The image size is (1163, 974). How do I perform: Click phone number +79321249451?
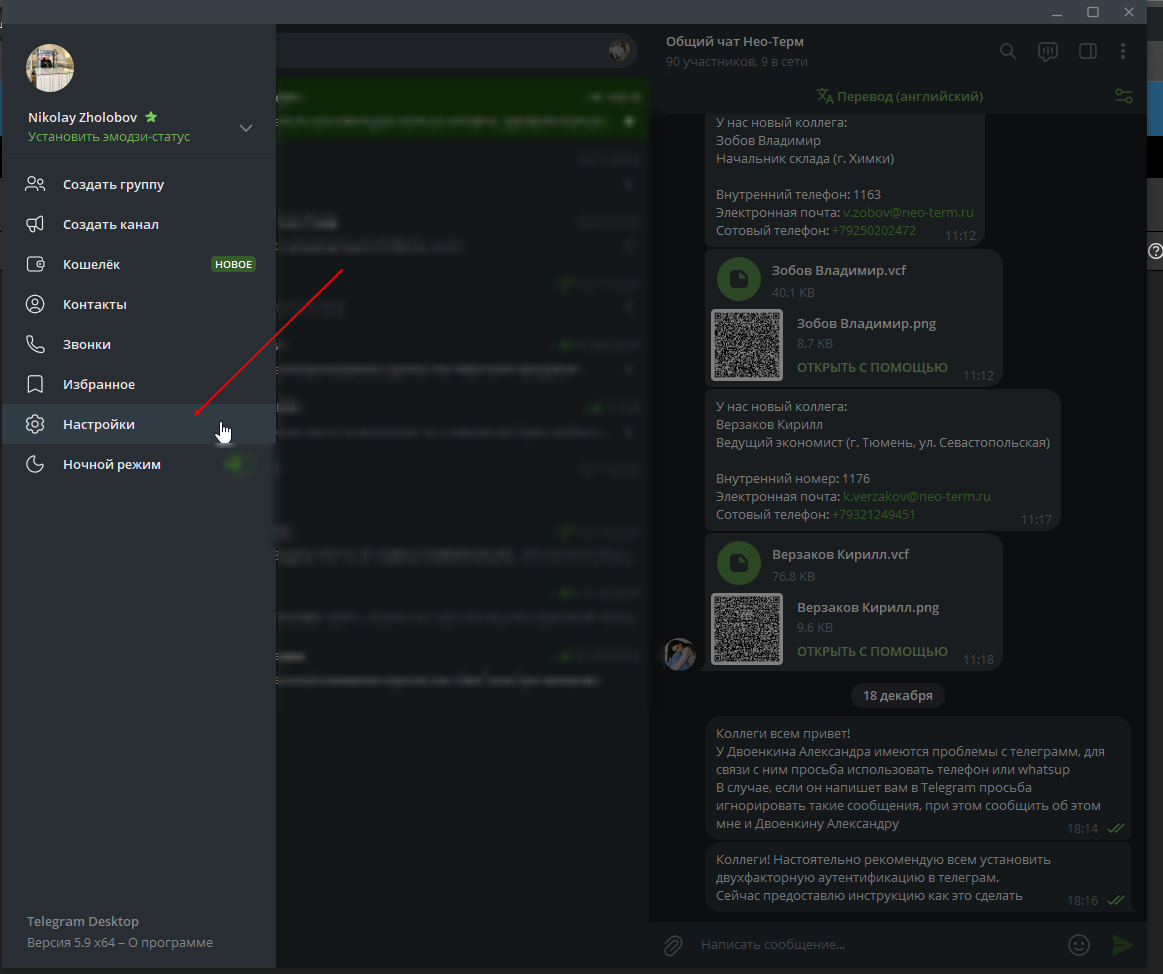(x=873, y=515)
